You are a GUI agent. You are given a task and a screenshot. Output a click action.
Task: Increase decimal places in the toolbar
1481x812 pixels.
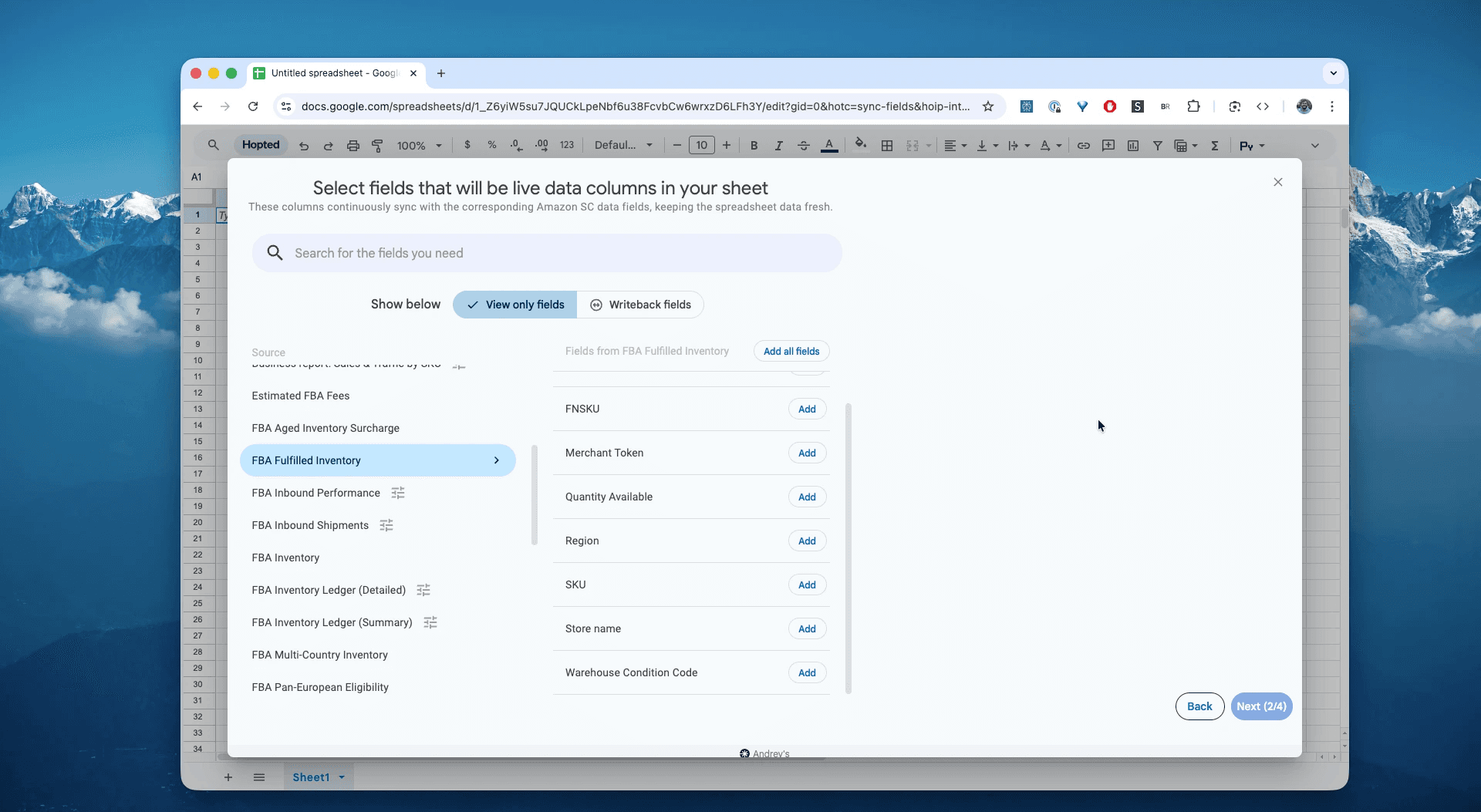pyautogui.click(x=541, y=145)
